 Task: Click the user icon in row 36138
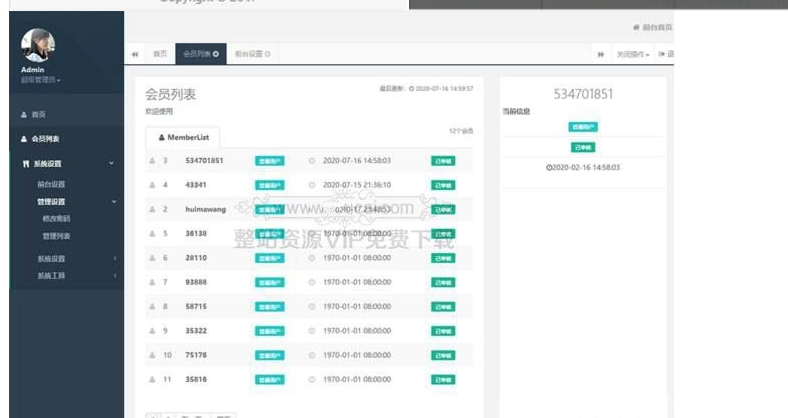click(x=152, y=234)
